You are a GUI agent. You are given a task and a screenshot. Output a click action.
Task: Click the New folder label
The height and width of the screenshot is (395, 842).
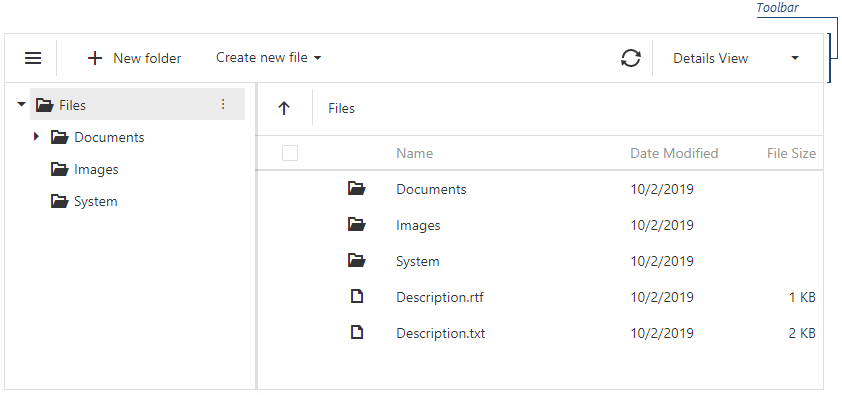pyautogui.click(x=147, y=58)
